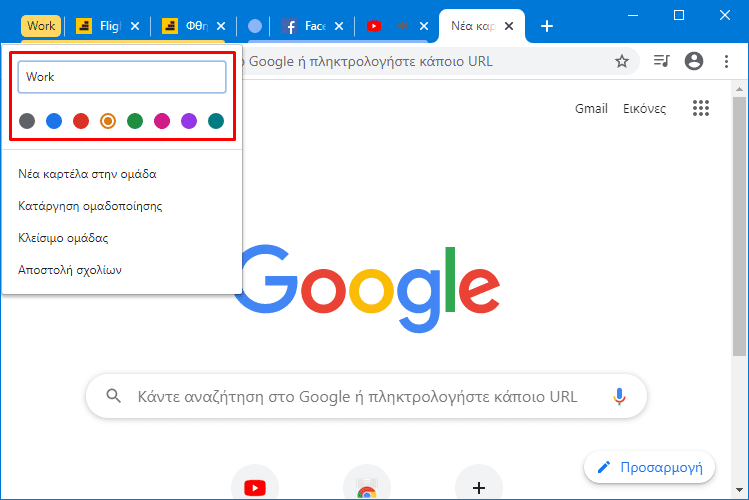Switch to the YouTube tab

(374, 26)
